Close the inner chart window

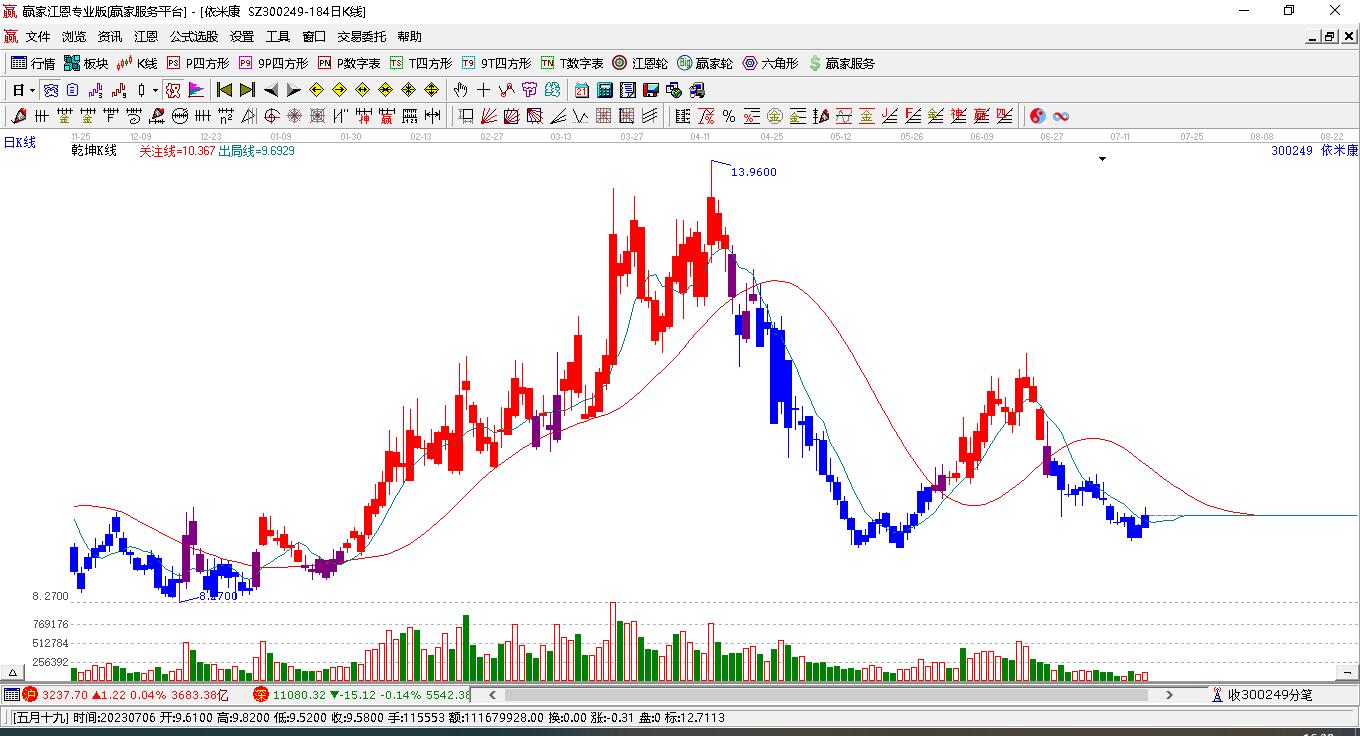pyautogui.click(x=1347, y=37)
